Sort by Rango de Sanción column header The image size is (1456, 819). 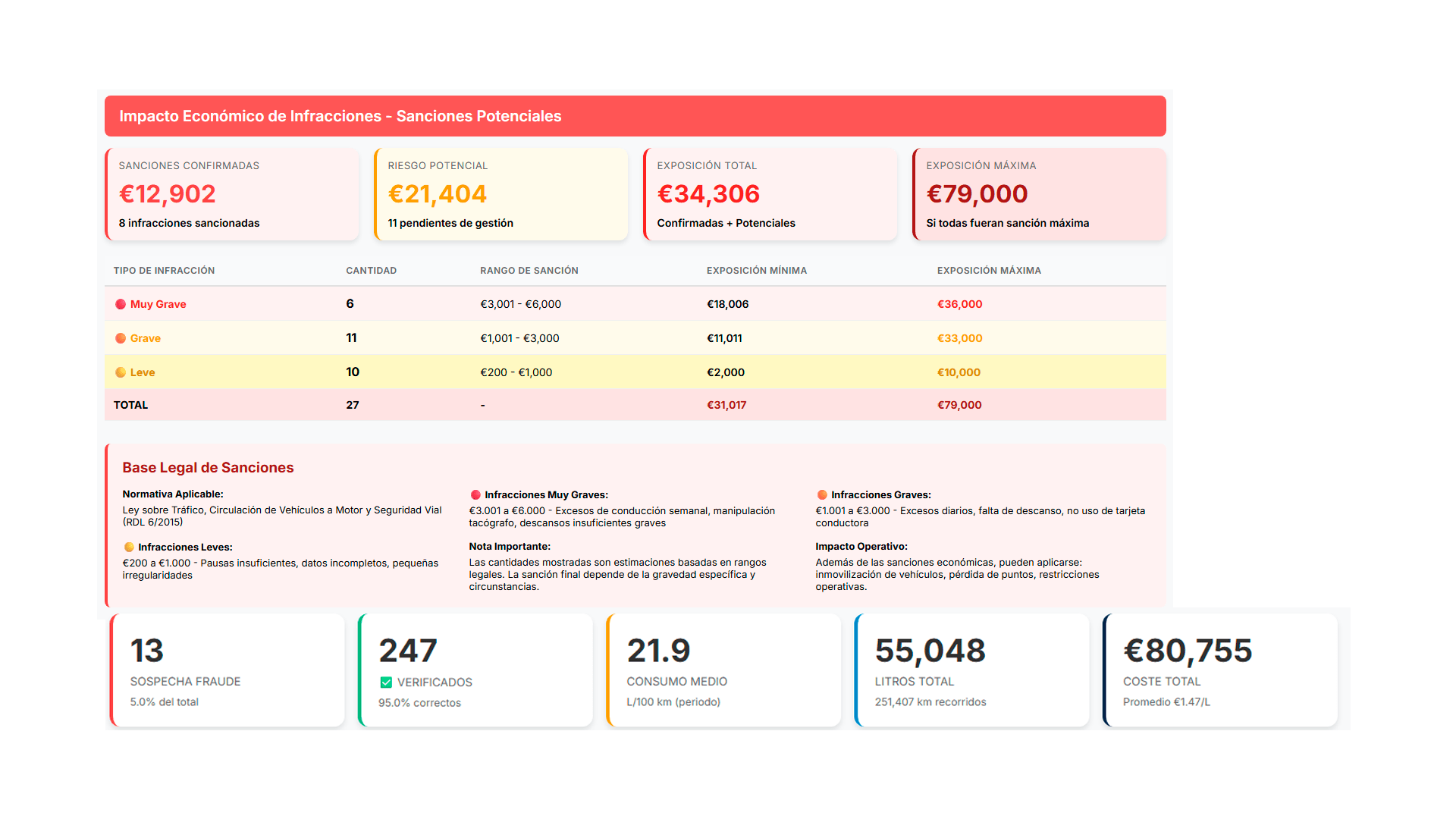529,271
